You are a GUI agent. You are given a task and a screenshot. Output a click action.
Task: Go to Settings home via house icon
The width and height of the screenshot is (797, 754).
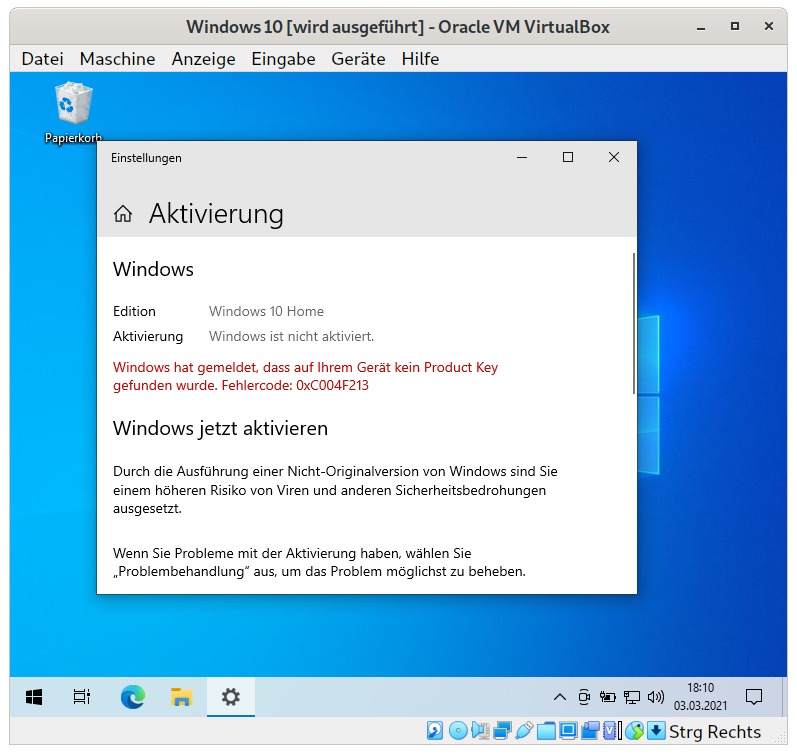pos(123,214)
